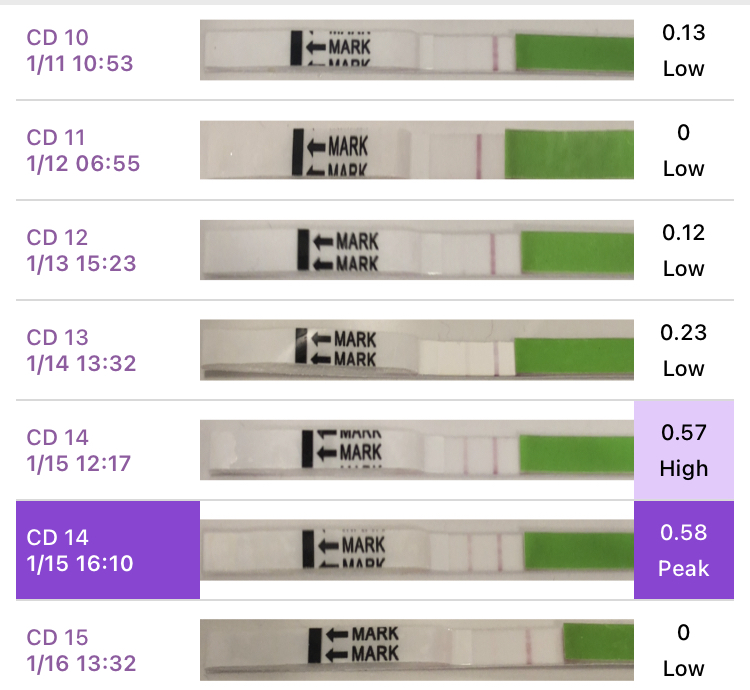Screen dimensions: 750x690
Task: Open the test strip photo from 1/11 10:53
Action: click(418, 50)
